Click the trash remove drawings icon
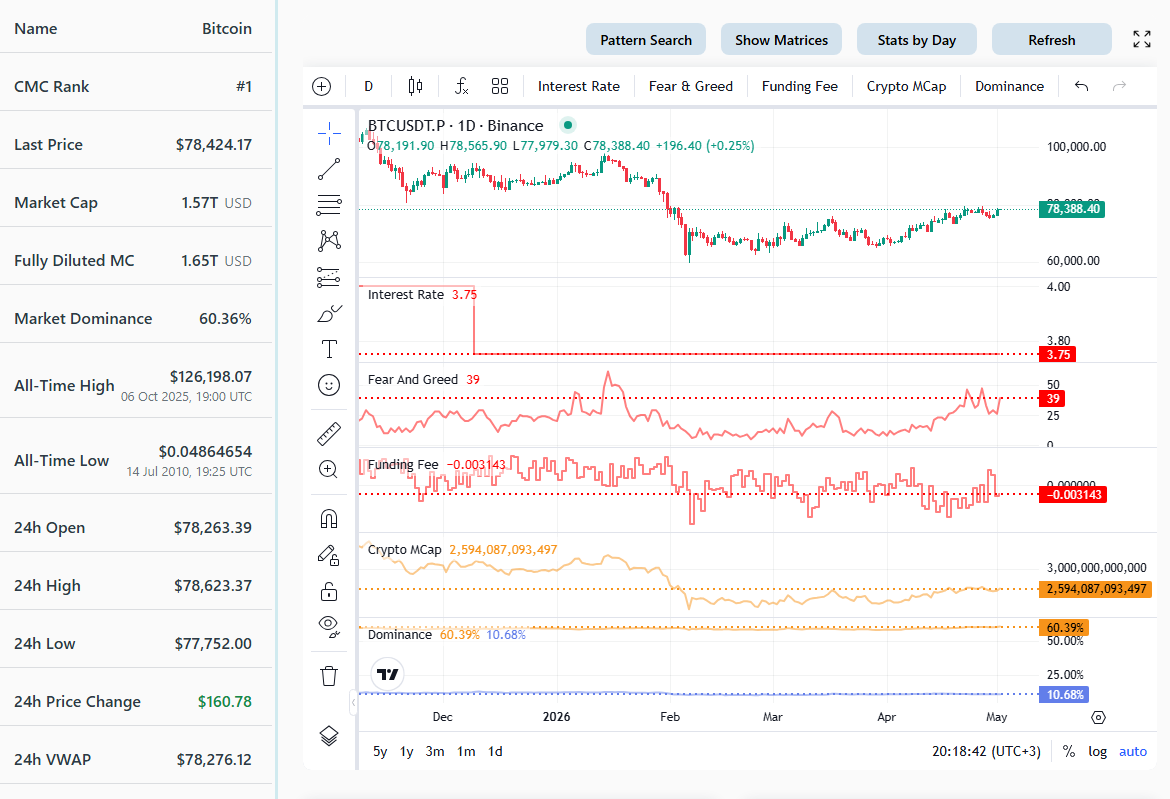Screen dimensions: 1170x799 [x=329, y=676]
